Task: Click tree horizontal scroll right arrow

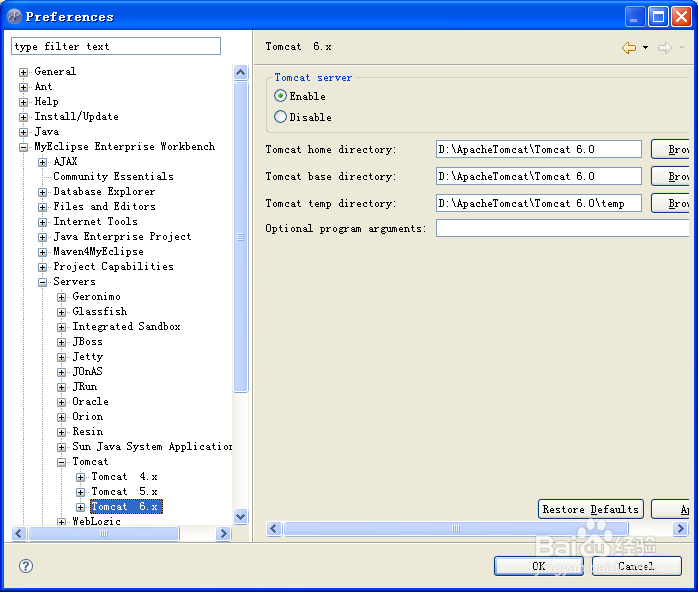Action: [223, 533]
